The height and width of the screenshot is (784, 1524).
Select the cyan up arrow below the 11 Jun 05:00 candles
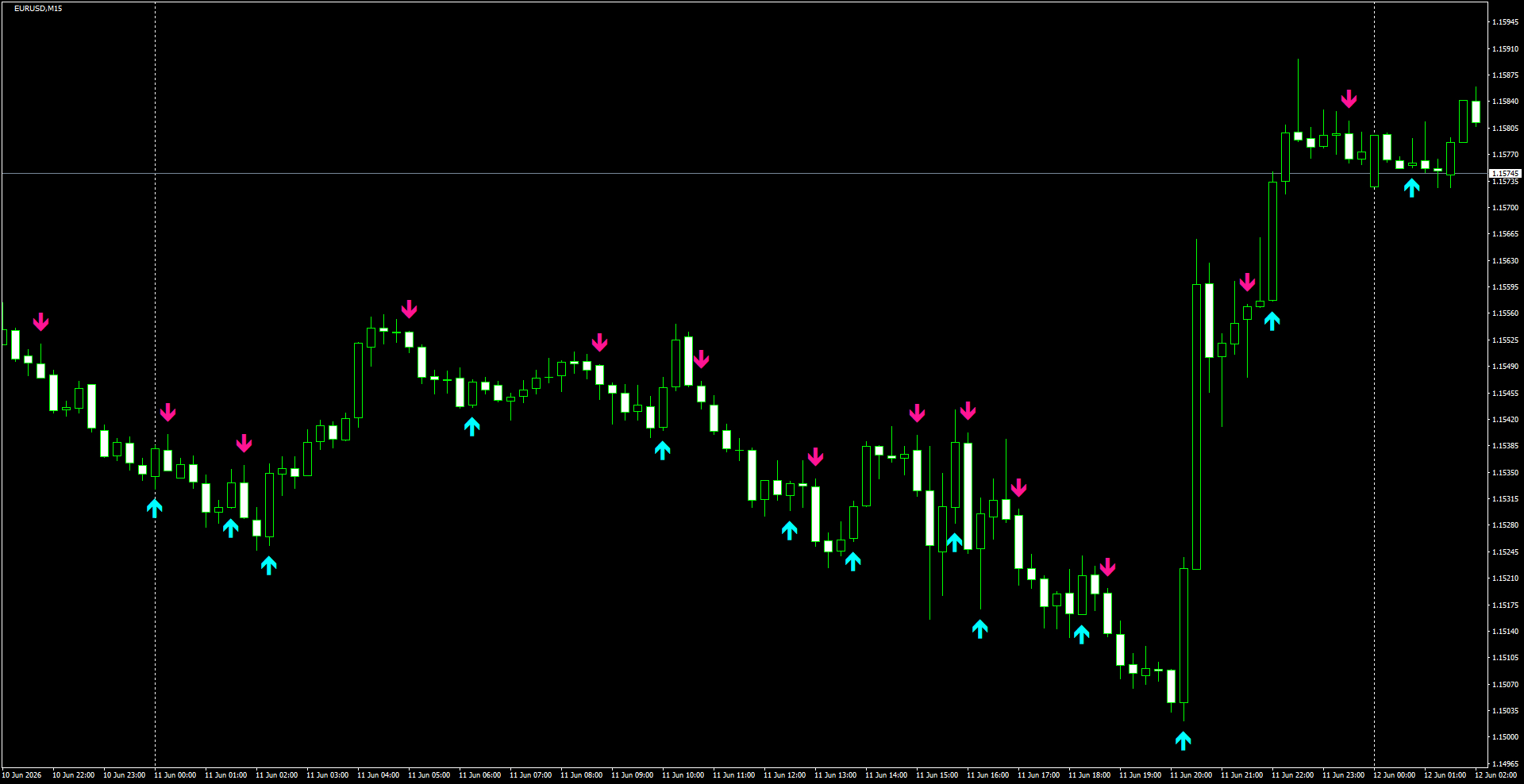472,427
